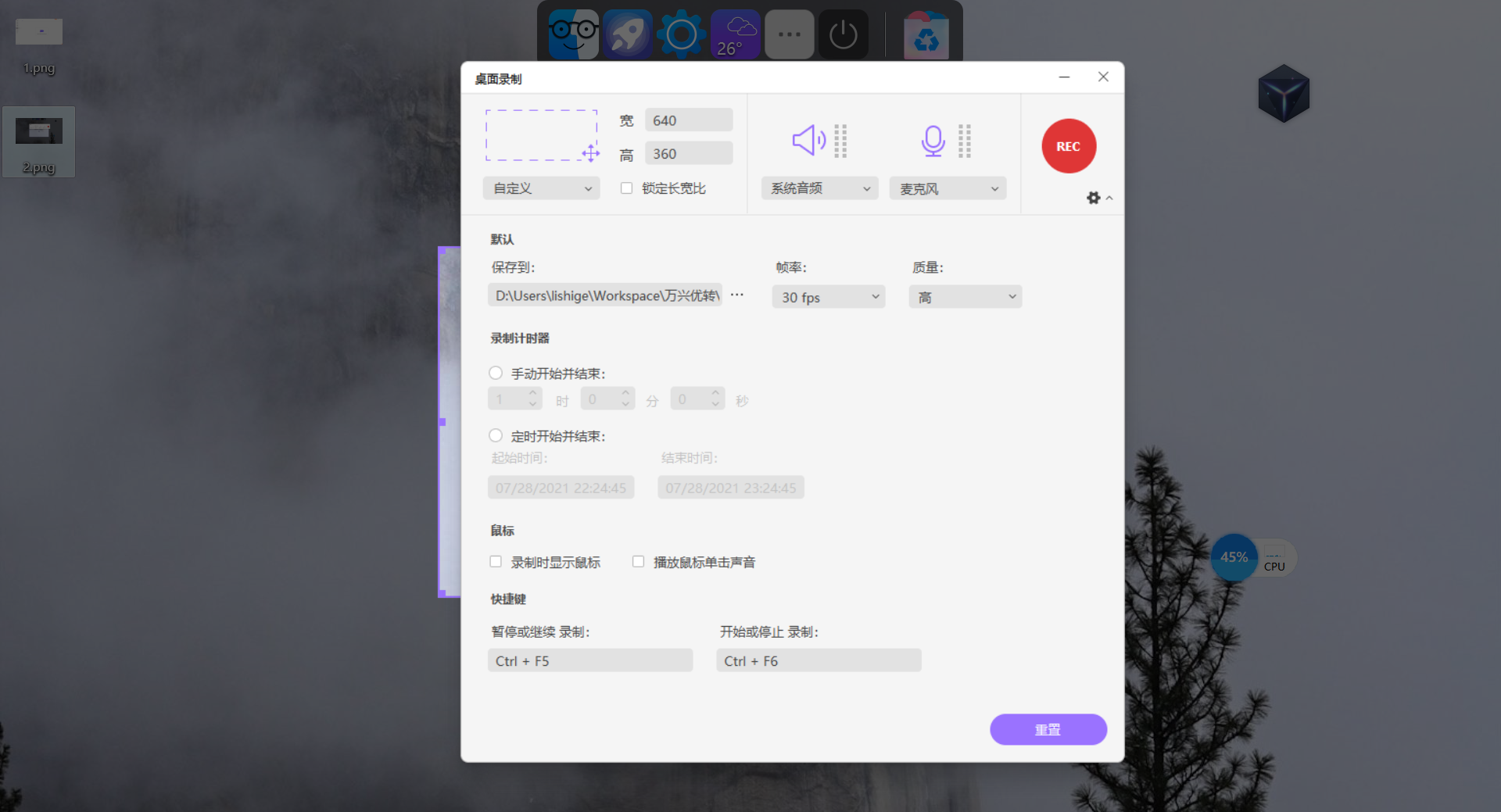Check 录制时显示鼠标 option

[x=495, y=561]
